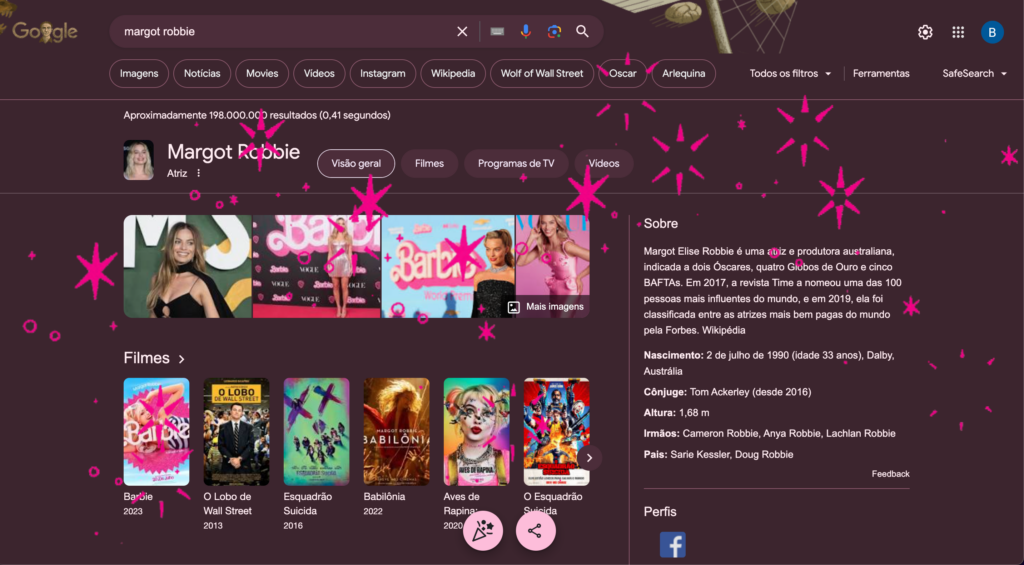Expand the Todos os filtros dropdown
The width and height of the screenshot is (1024, 565).
790,74
